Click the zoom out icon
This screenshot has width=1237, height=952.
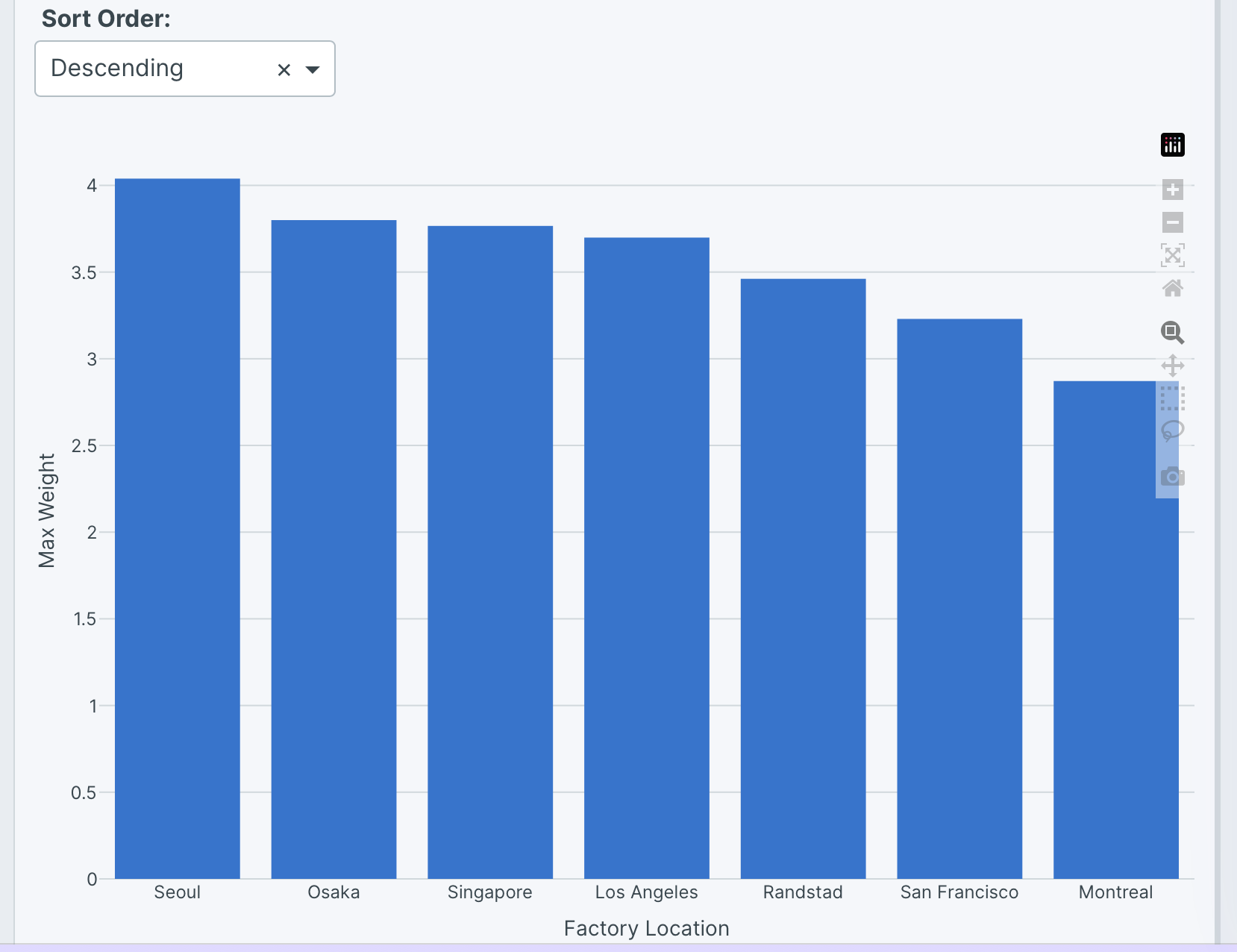click(1172, 222)
